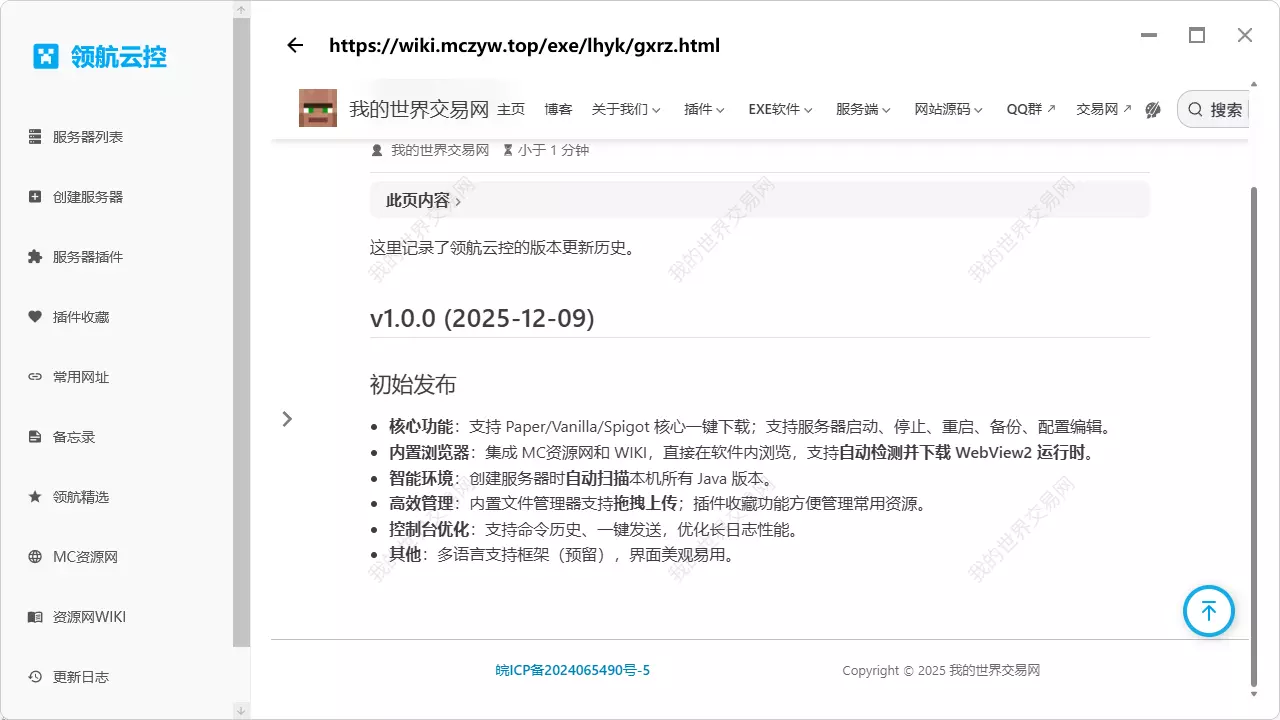
Task: Click the 领航云控 logo
Action: pos(98,58)
